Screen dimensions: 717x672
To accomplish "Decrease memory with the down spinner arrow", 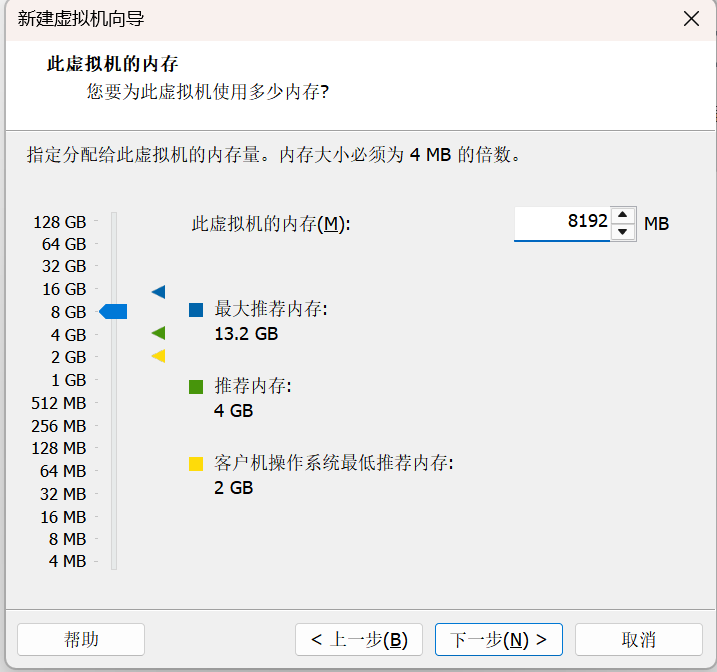I will [623, 232].
